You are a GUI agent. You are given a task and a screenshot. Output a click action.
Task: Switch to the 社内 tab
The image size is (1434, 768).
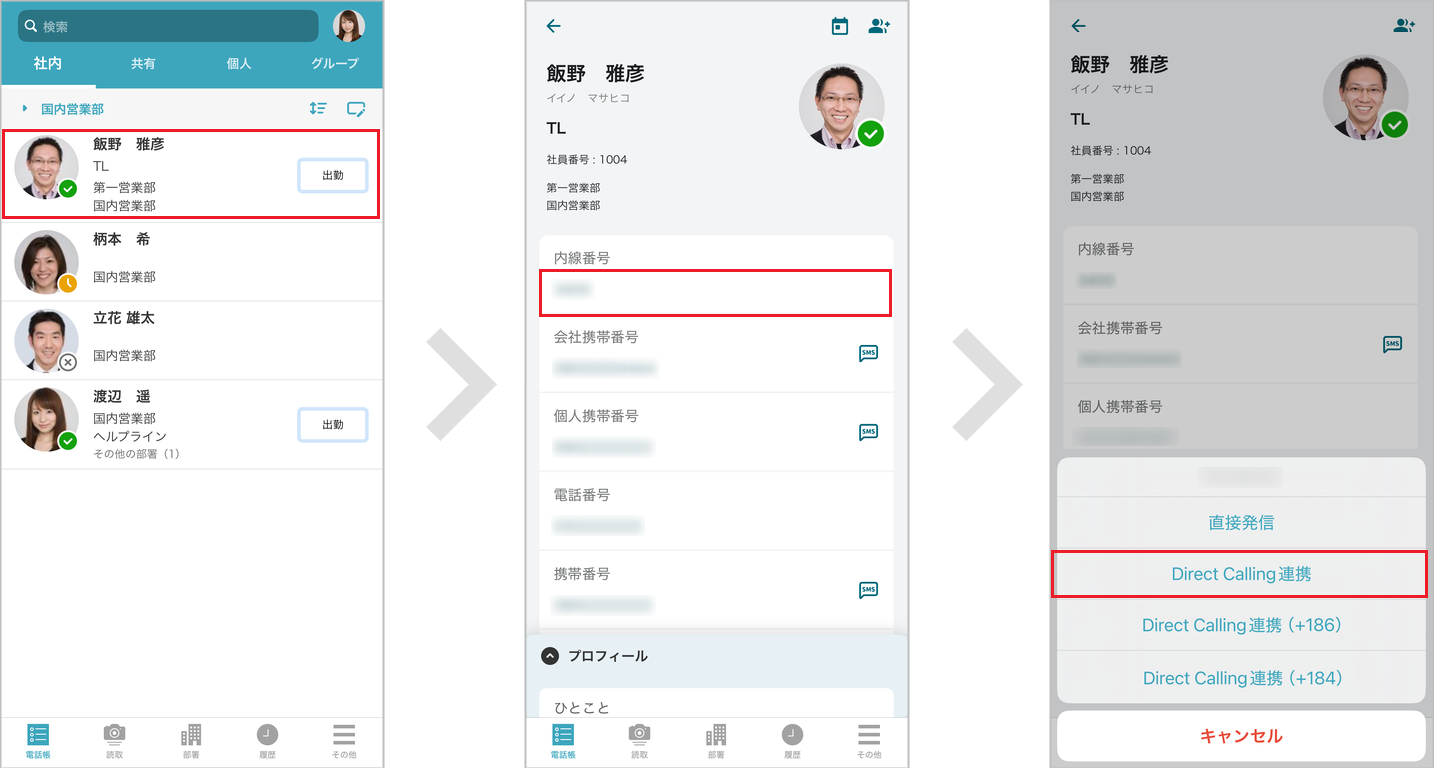tap(48, 64)
